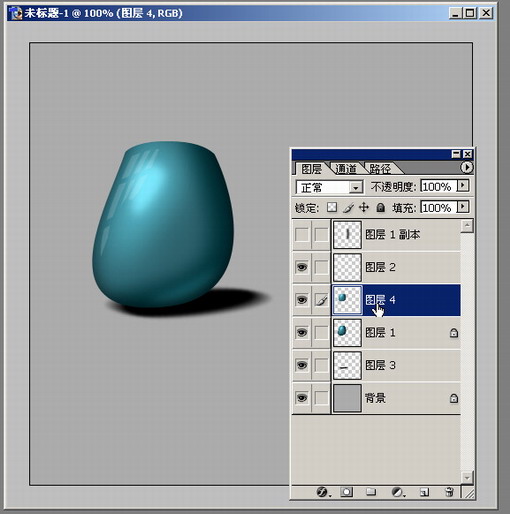The height and width of the screenshot is (514, 510).
Task: Click the 图层 4 thumbnail
Action: pos(347,300)
